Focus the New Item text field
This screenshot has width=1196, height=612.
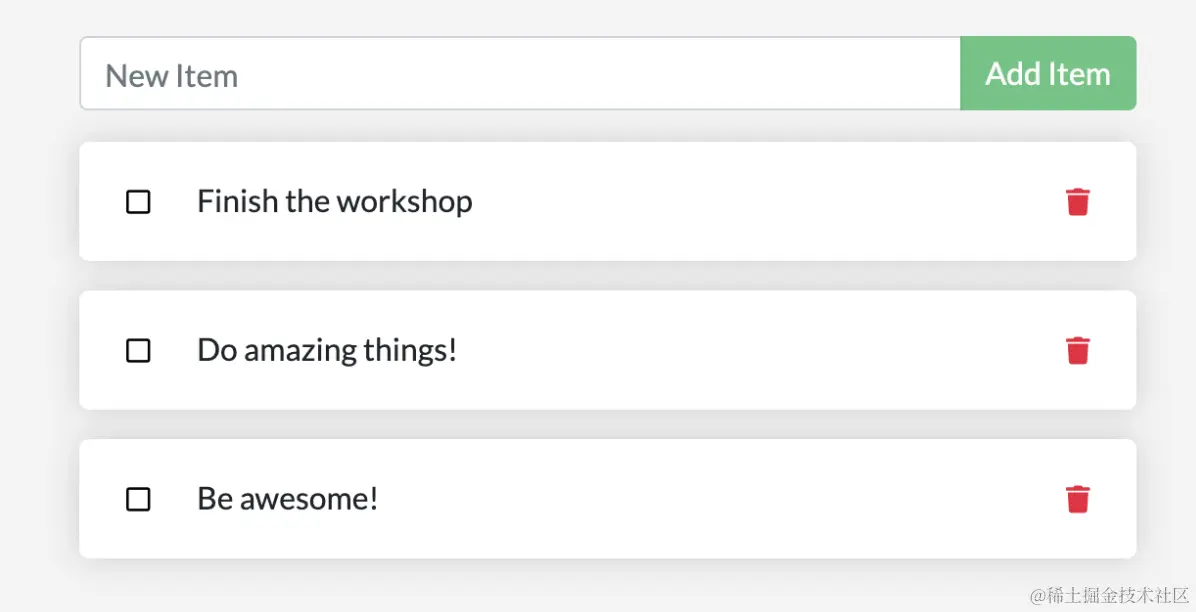click(x=520, y=74)
